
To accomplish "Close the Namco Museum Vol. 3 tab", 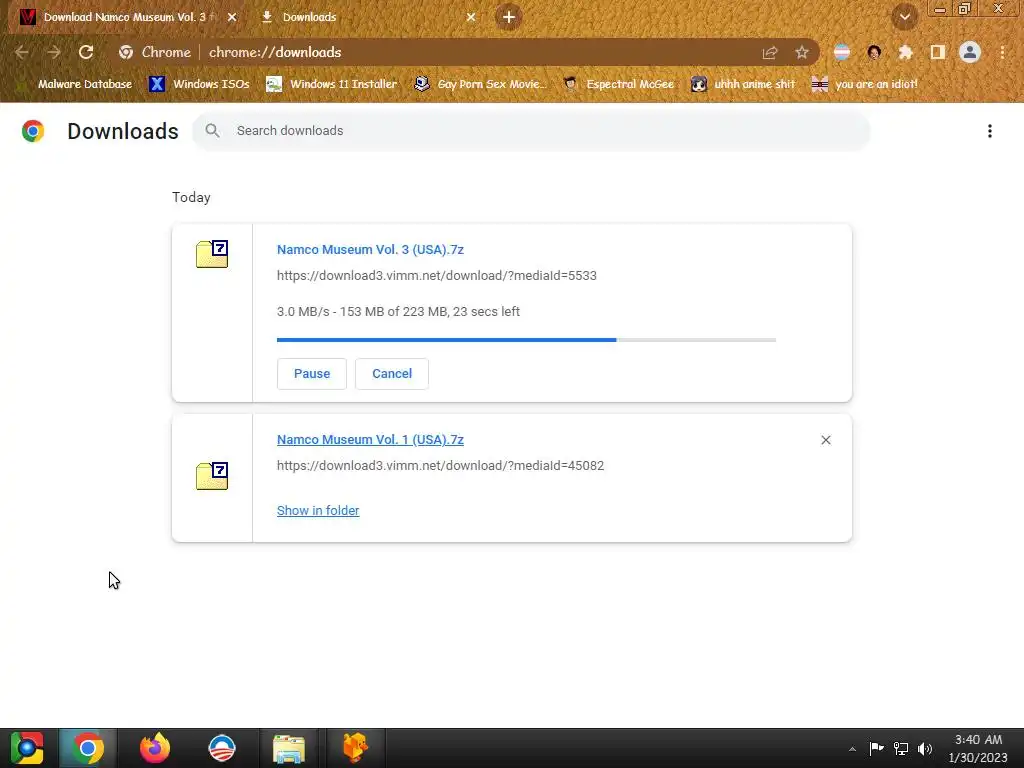I will [x=232, y=17].
